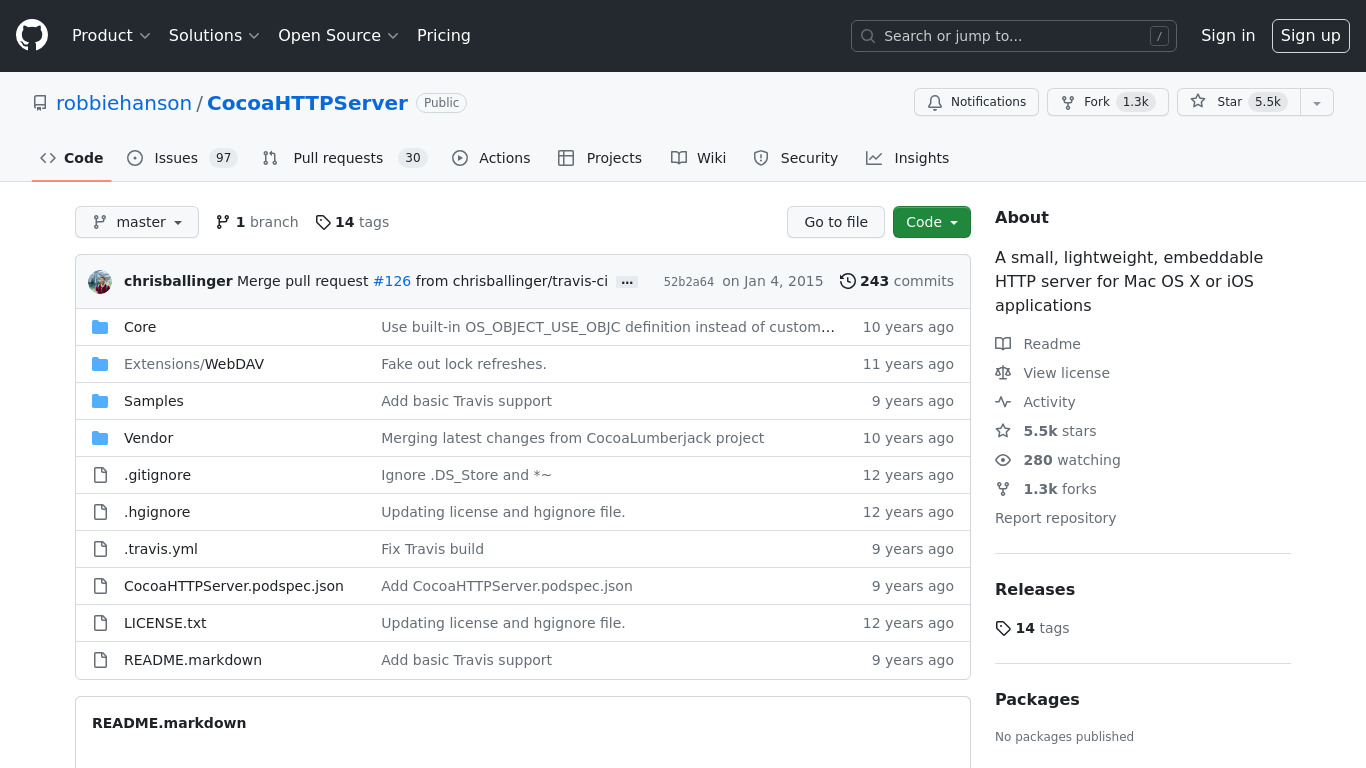The height and width of the screenshot is (768, 1366).
Task: Expand the commit message ellipsis button
Action: pos(627,282)
